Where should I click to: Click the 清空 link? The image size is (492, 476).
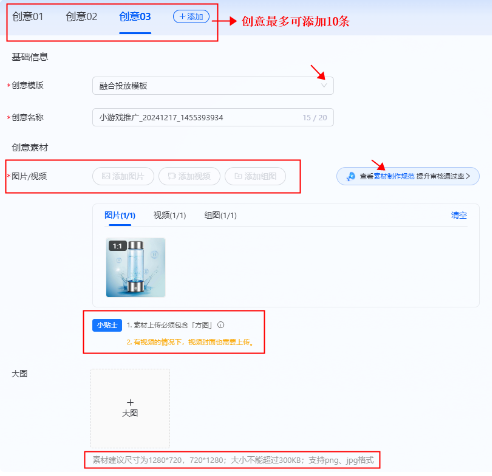(x=459, y=215)
